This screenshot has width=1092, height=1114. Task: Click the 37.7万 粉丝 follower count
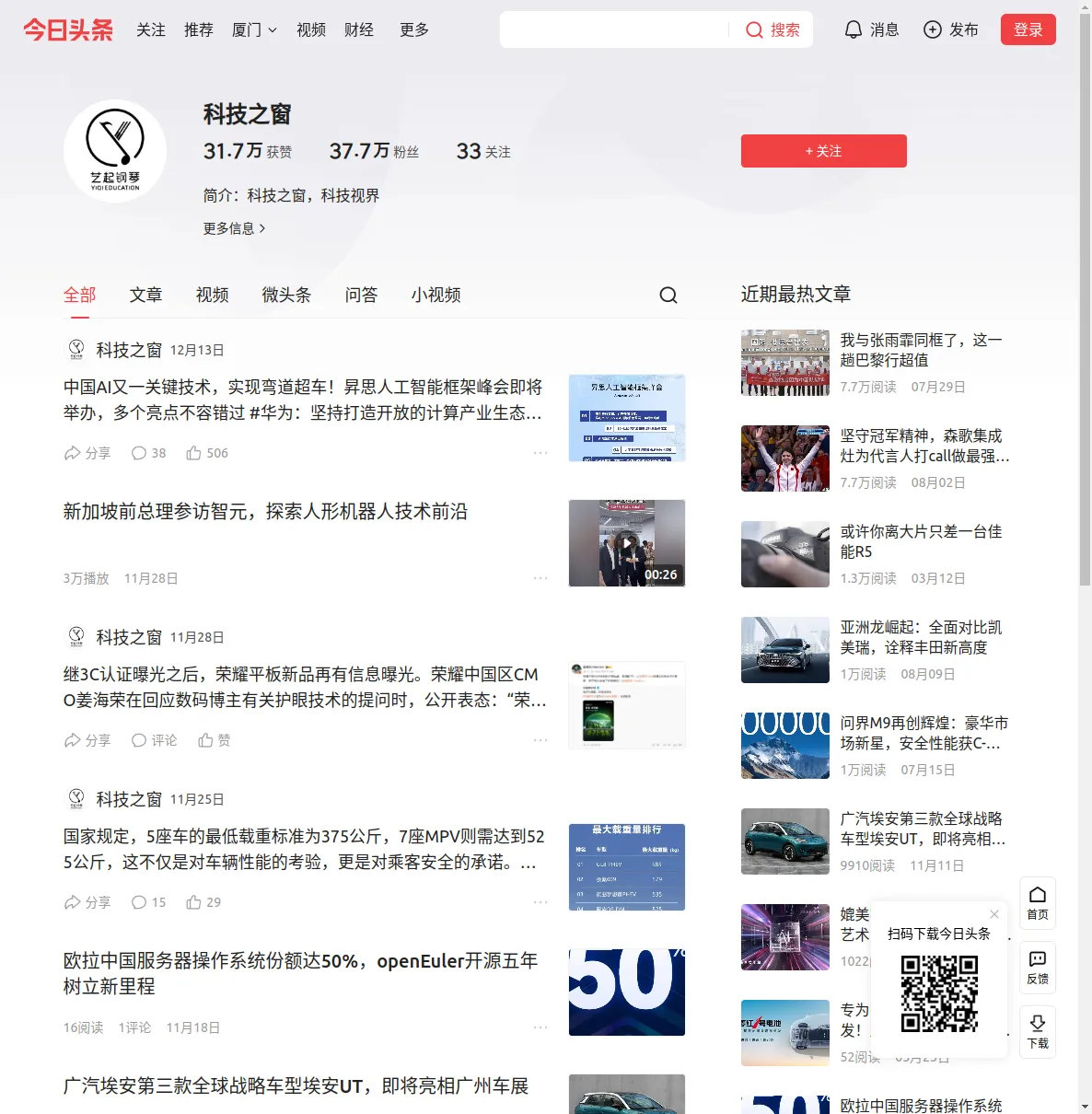pyautogui.click(x=374, y=151)
